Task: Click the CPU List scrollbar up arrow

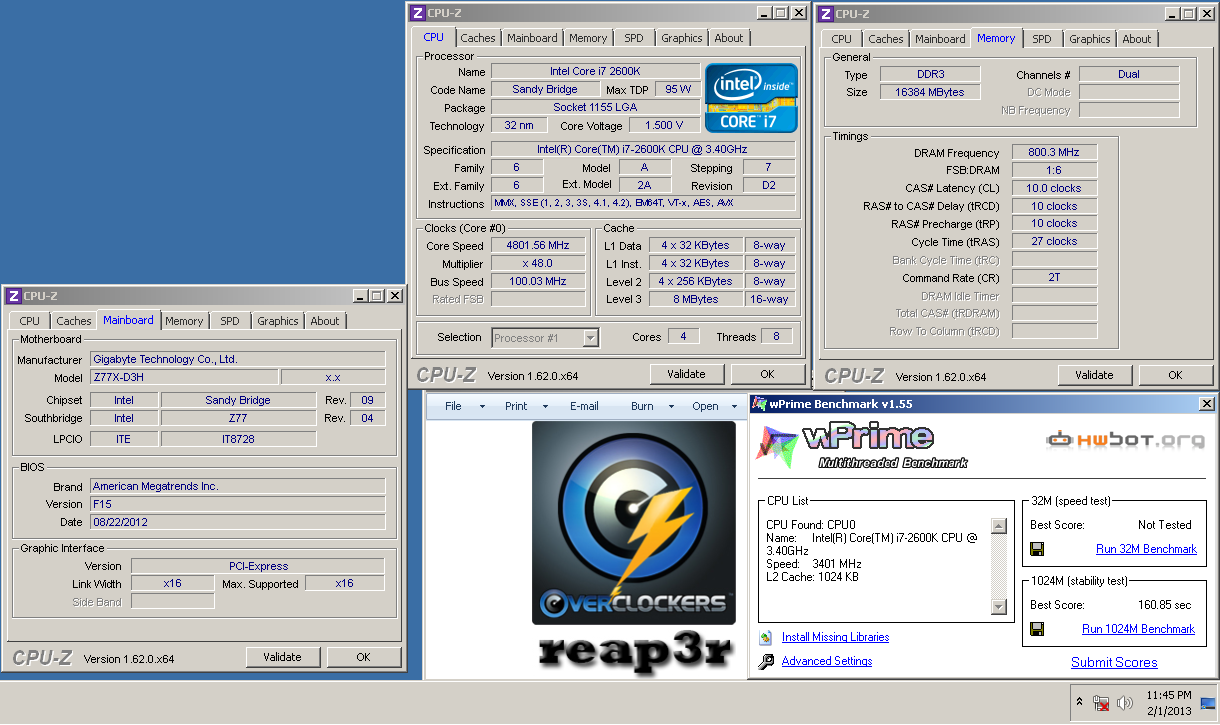Action: click(998, 526)
